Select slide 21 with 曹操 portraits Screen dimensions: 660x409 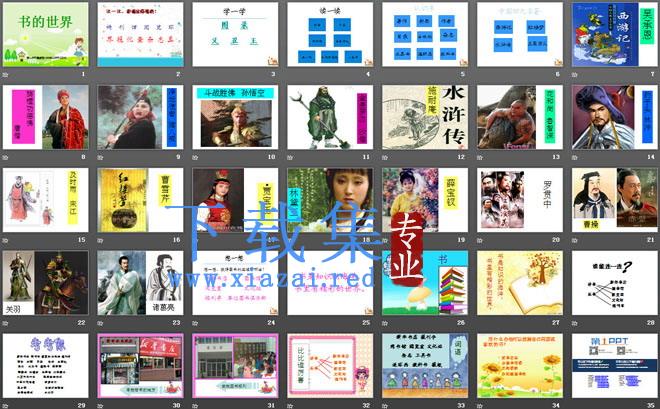pyautogui.click(x=615, y=200)
